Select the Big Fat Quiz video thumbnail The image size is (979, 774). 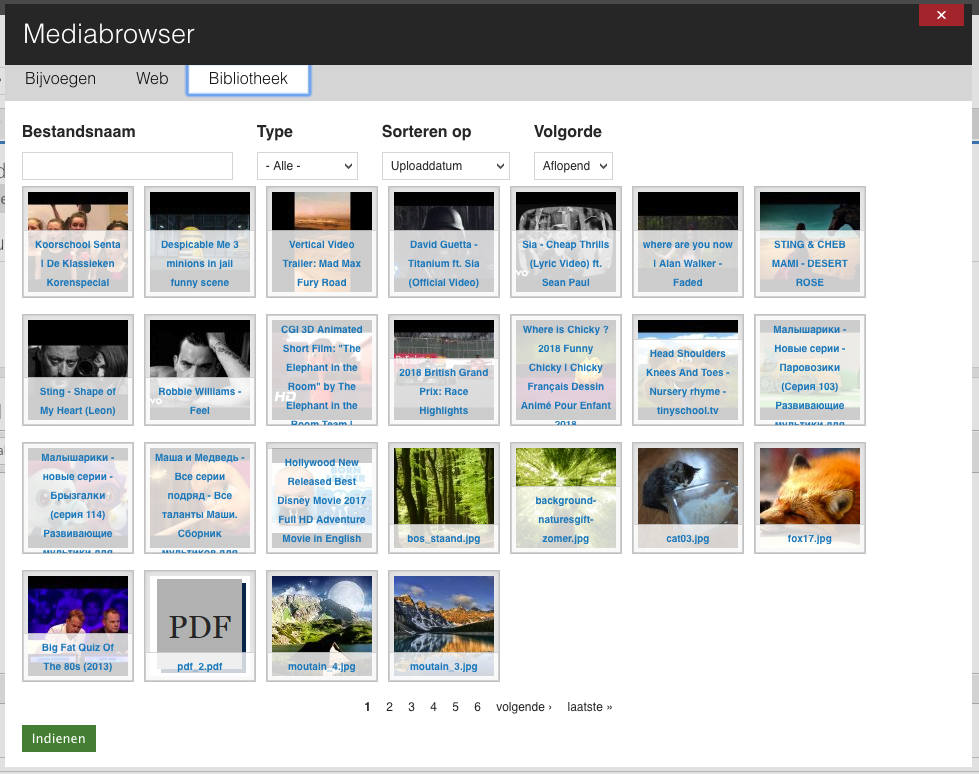(77, 625)
